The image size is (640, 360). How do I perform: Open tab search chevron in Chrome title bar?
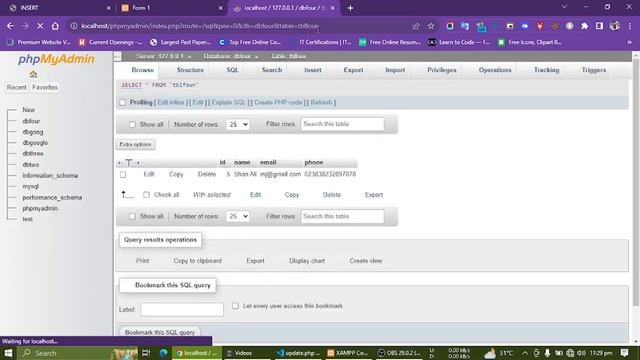tap(564, 7)
